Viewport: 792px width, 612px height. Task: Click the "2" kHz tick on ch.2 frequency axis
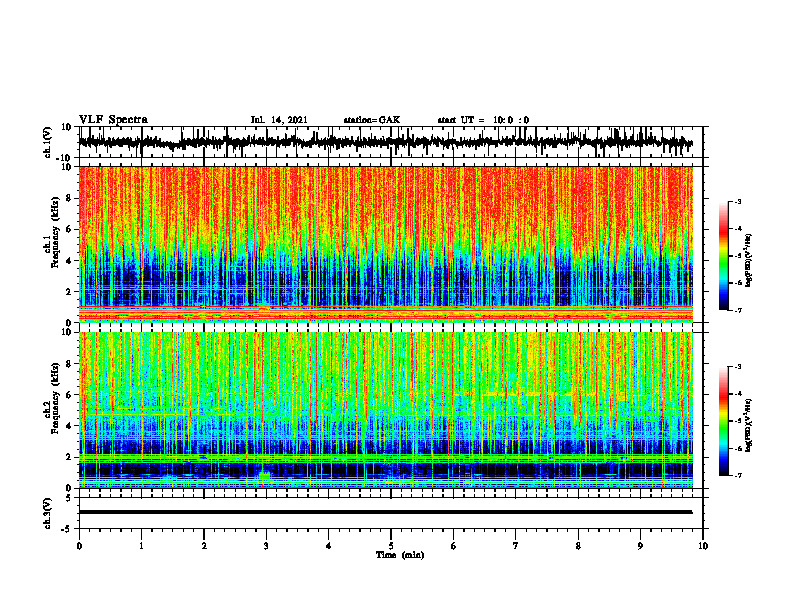click(69, 457)
